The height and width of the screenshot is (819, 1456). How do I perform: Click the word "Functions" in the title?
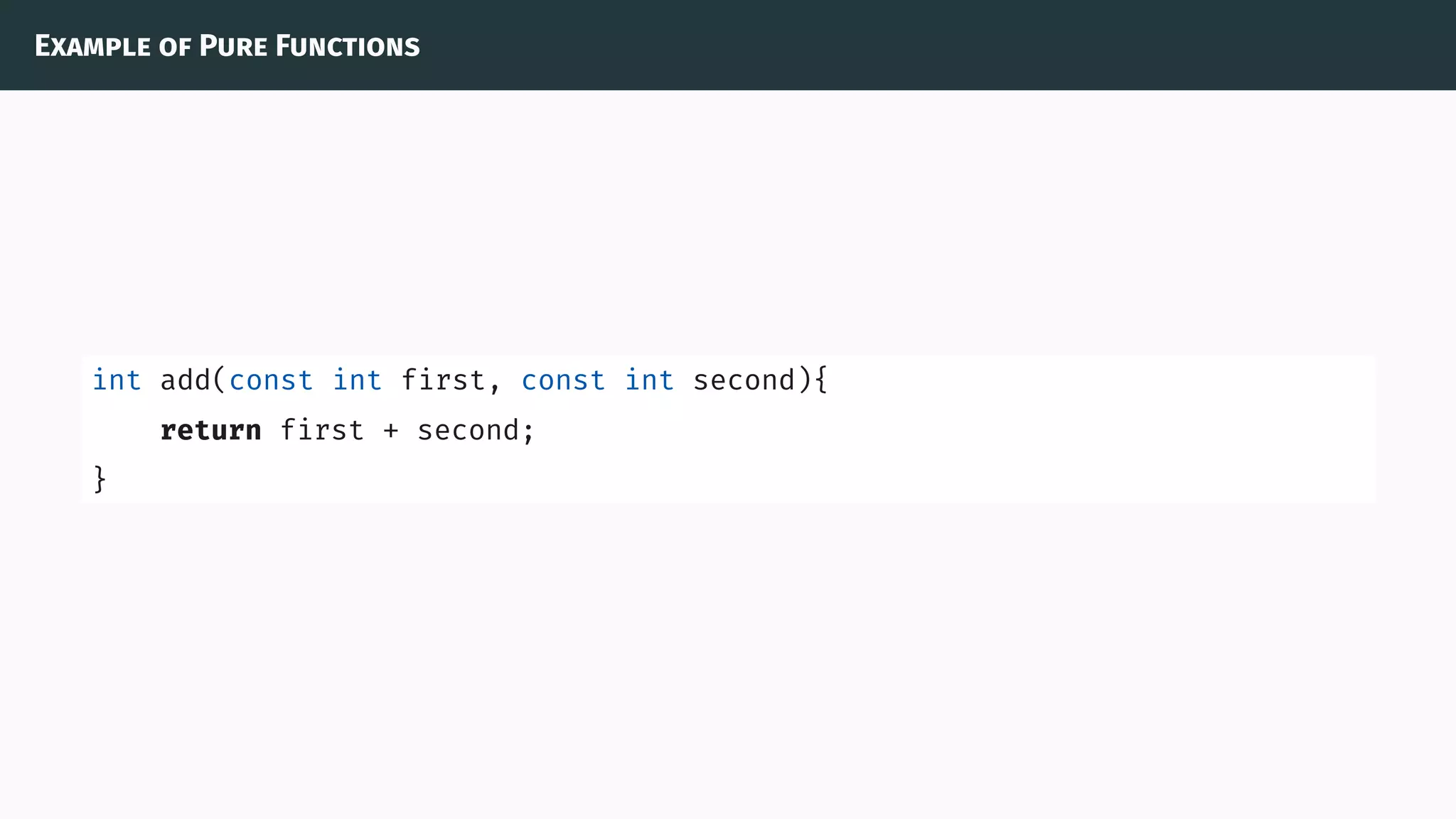[x=348, y=46]
